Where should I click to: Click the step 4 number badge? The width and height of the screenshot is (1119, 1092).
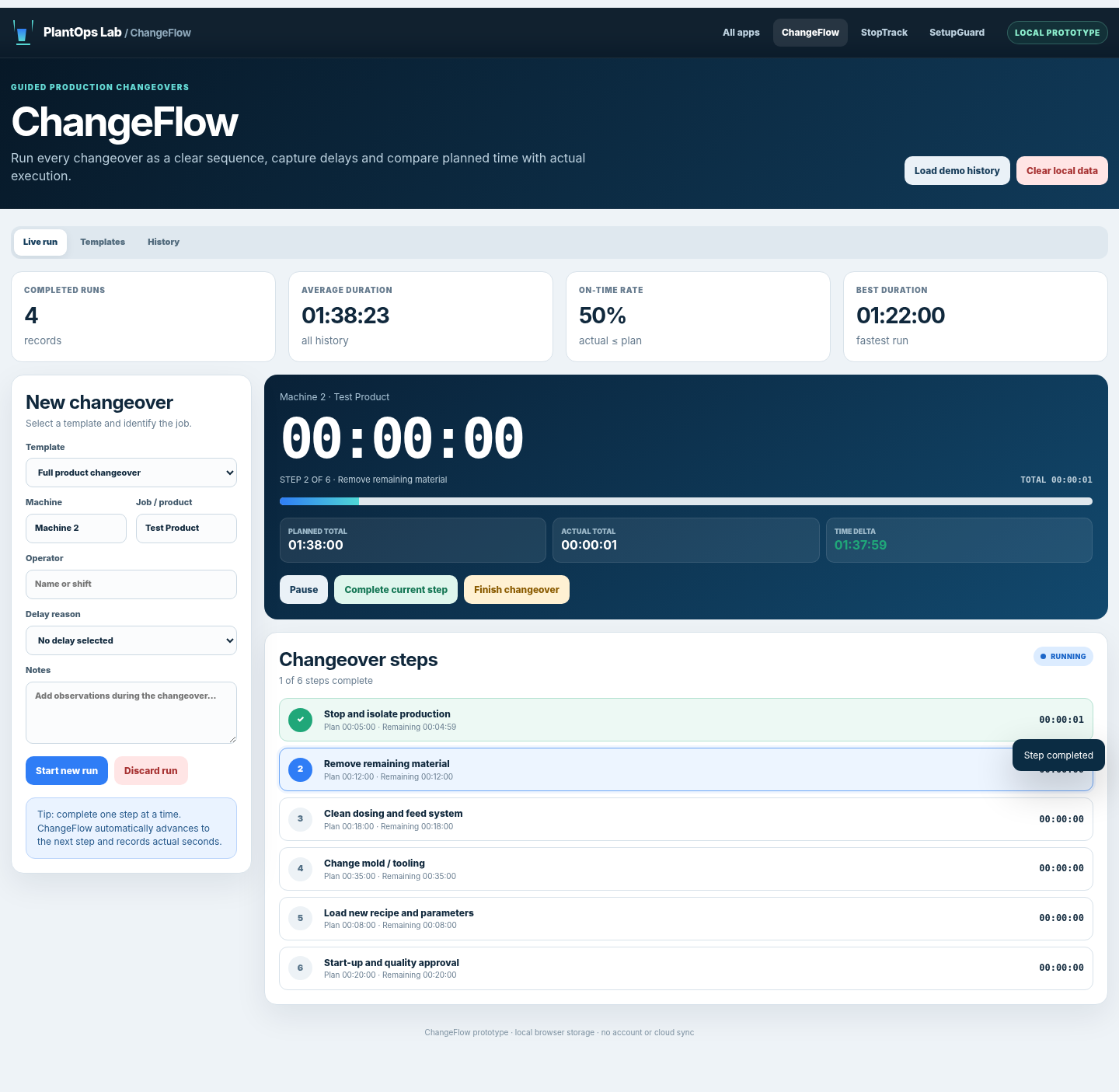tap(300, 869)
